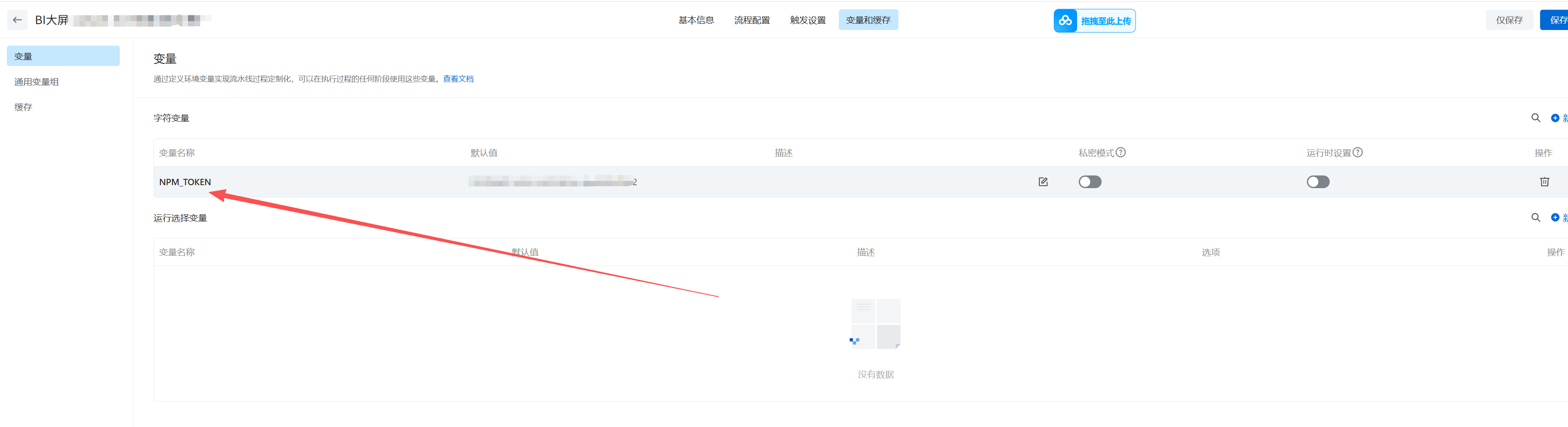Edit the NPM_TOKEN variable with the pencil icon
The height and width of the screenshot is (427, 1568).
click(x=1043, y=182)
